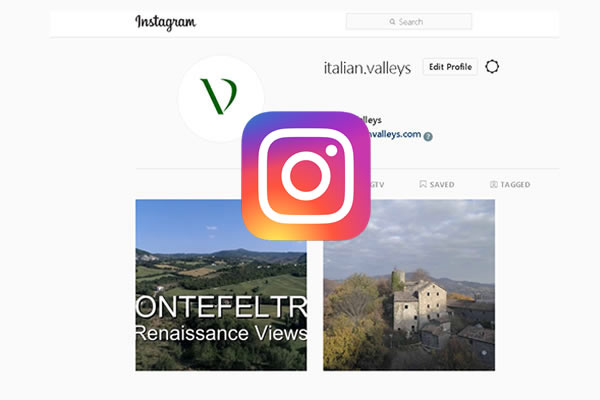
Task: Focus the Search input field
Action: coord(409,22)
